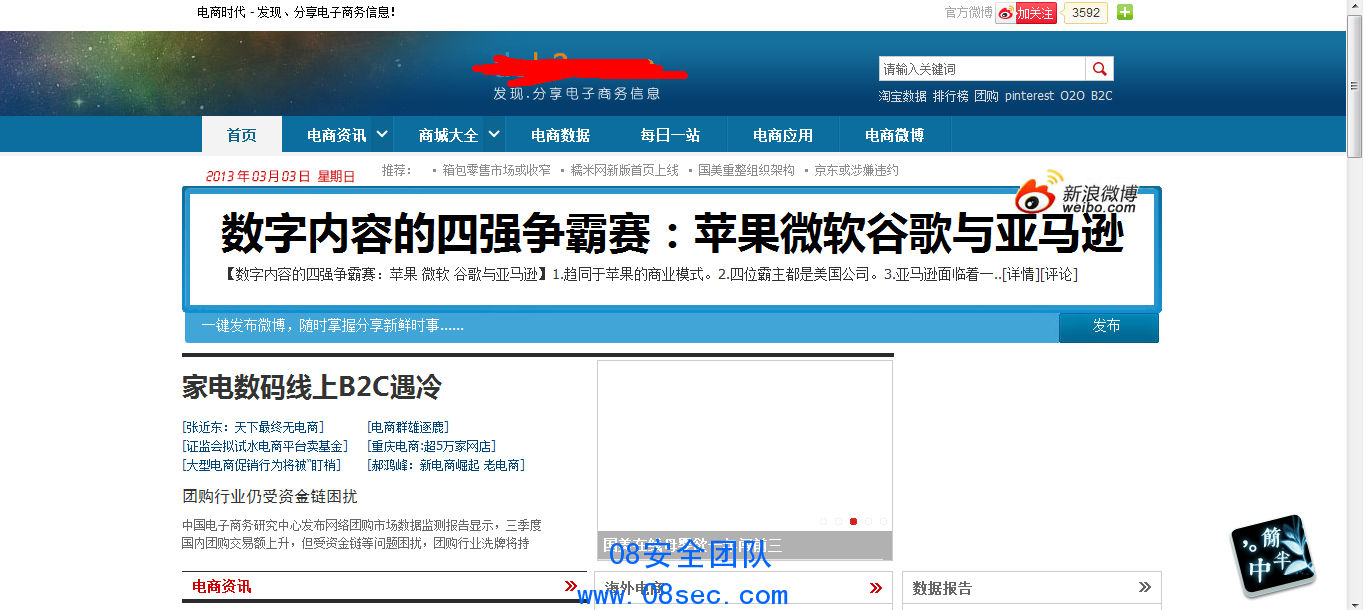Click the 发布 publish button
Screen dimensions: 1363x610
1108,327
